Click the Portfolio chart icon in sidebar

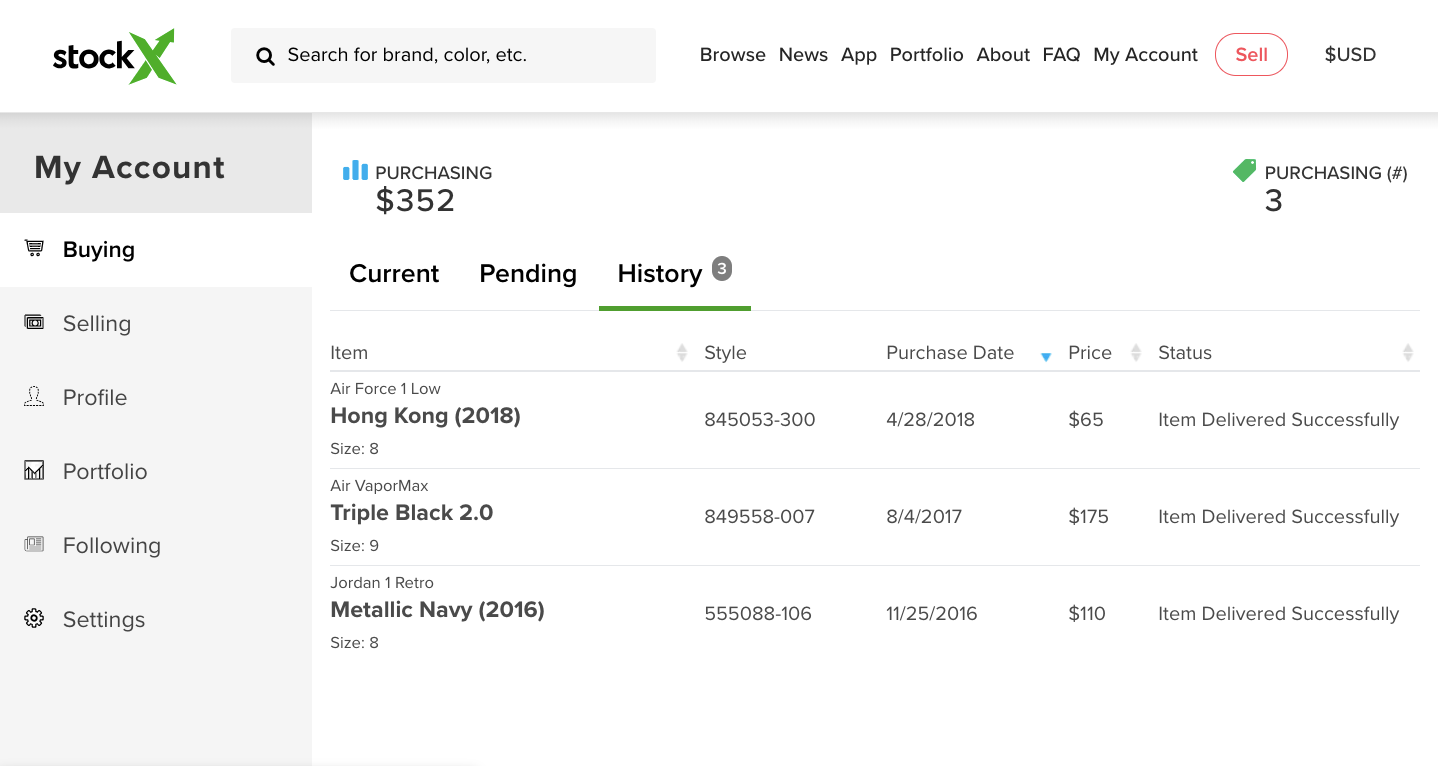(35, 470)
